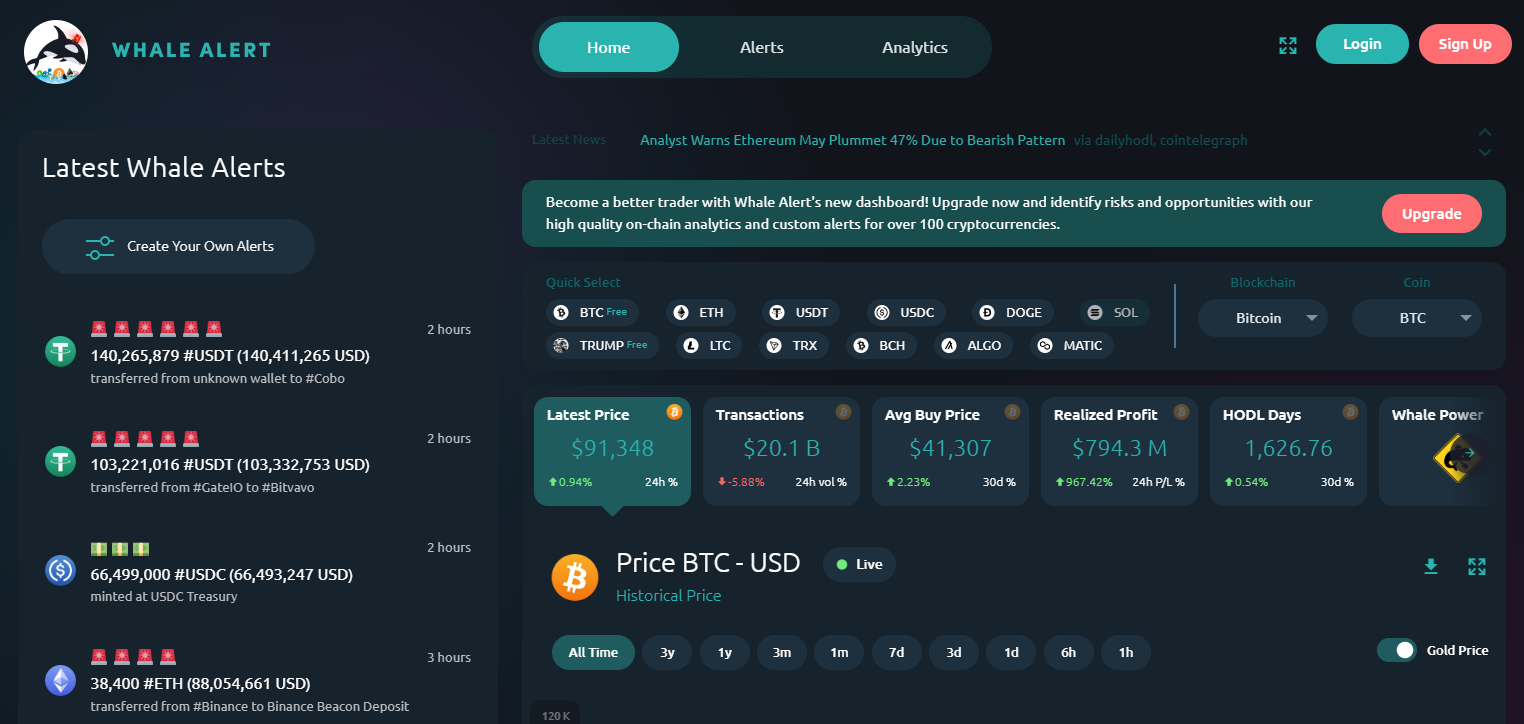Click the USDC coin icon in alerts list
The height and width of the screenshot is (724, 1524).
61,570
